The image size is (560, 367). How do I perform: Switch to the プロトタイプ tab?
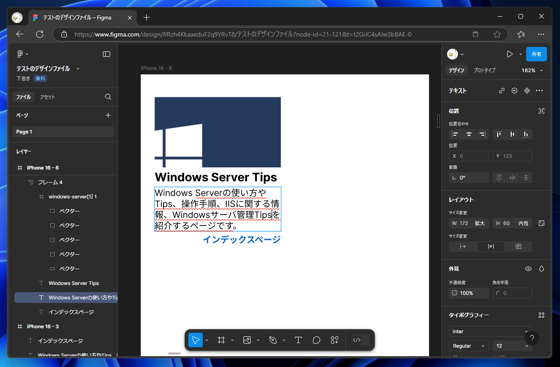pos(484,70)
